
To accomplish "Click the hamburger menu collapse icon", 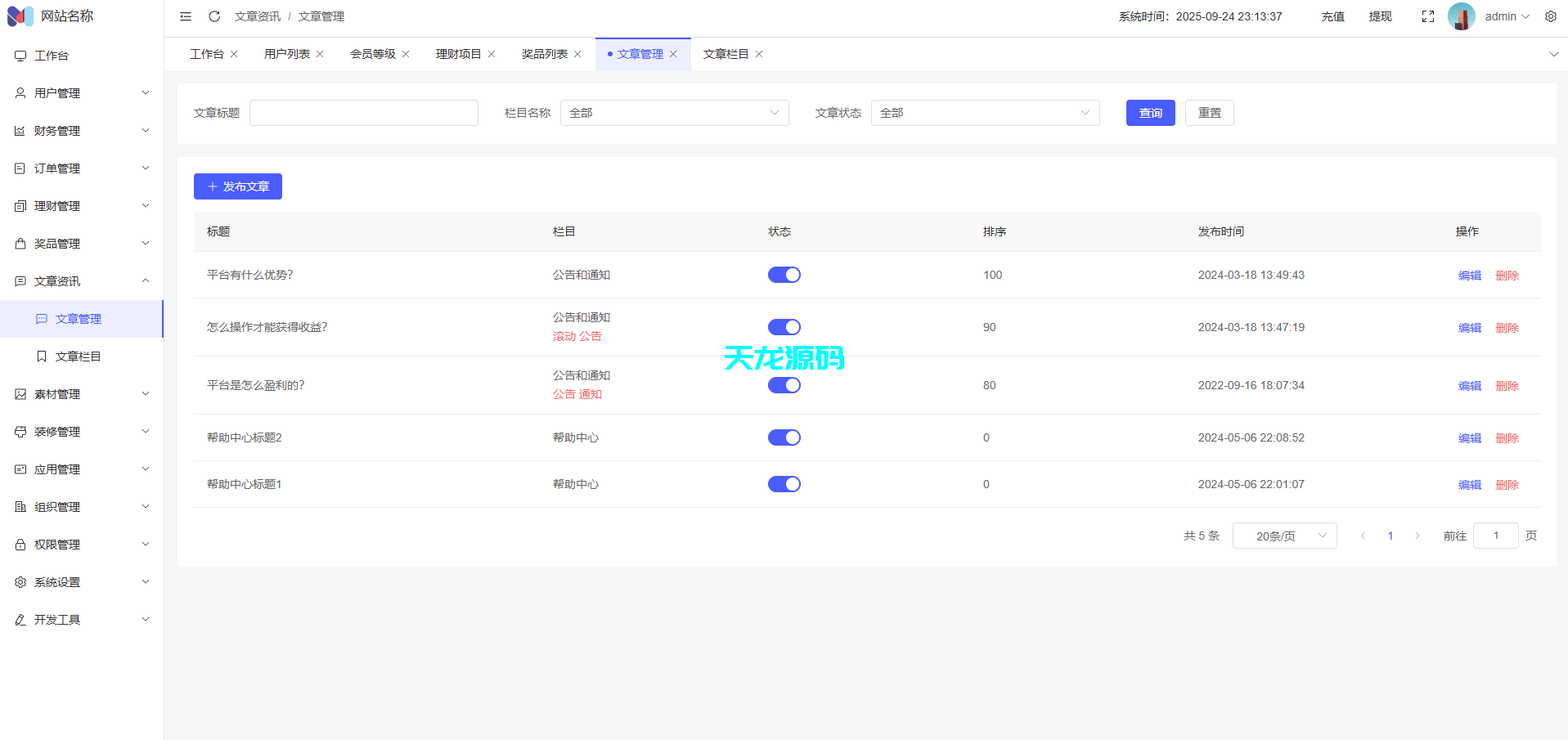I will click(185, 16).
